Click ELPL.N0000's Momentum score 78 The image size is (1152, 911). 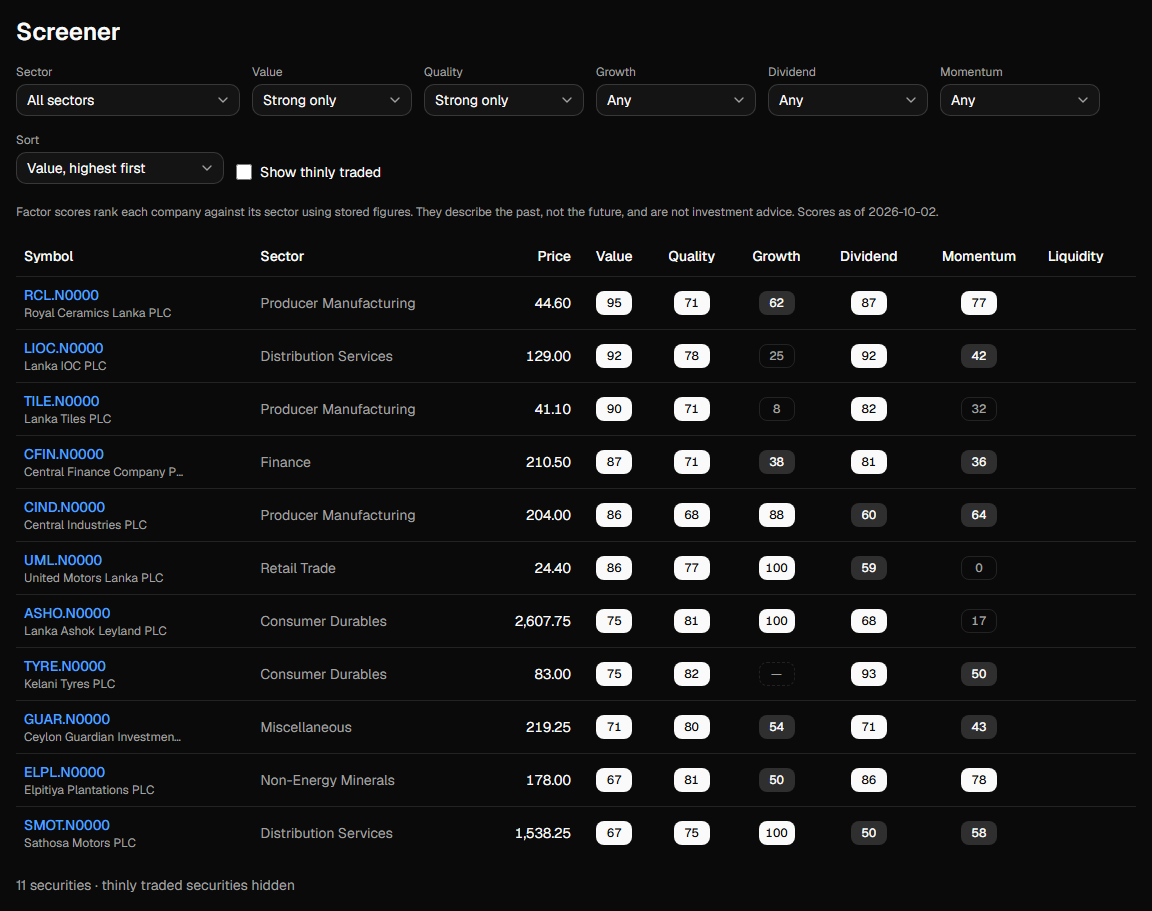pos(979,779)
